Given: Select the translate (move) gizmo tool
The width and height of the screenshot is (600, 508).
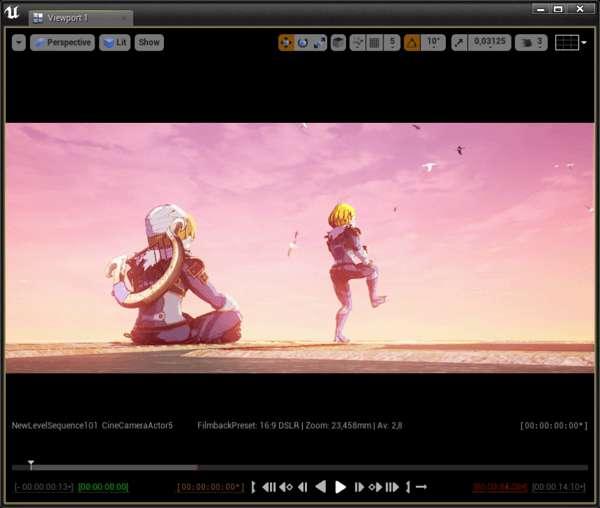Looking at the screenshot, I should [x=286, y=42].
